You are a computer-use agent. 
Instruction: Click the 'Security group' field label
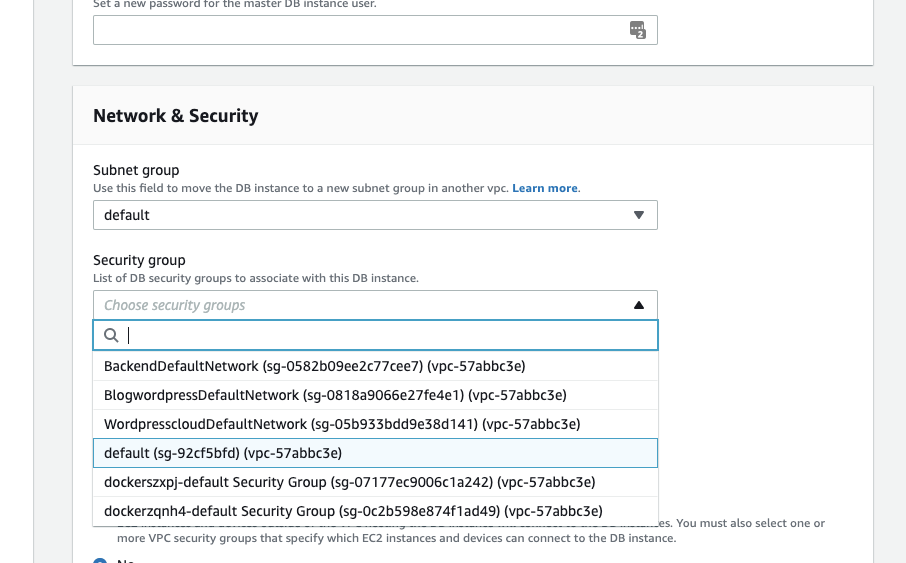139,260
